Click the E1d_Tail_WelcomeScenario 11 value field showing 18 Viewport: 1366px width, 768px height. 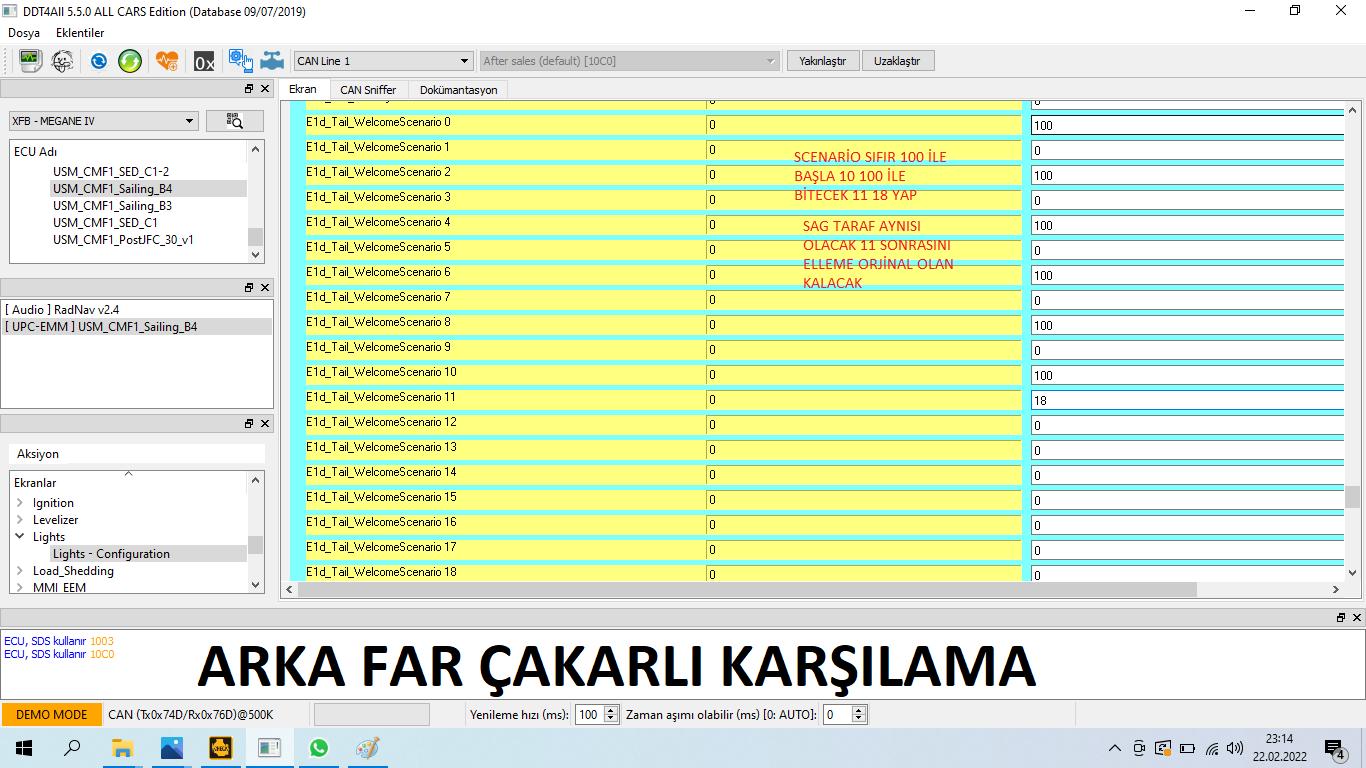pyautogui.click(x=1186, y=400)
